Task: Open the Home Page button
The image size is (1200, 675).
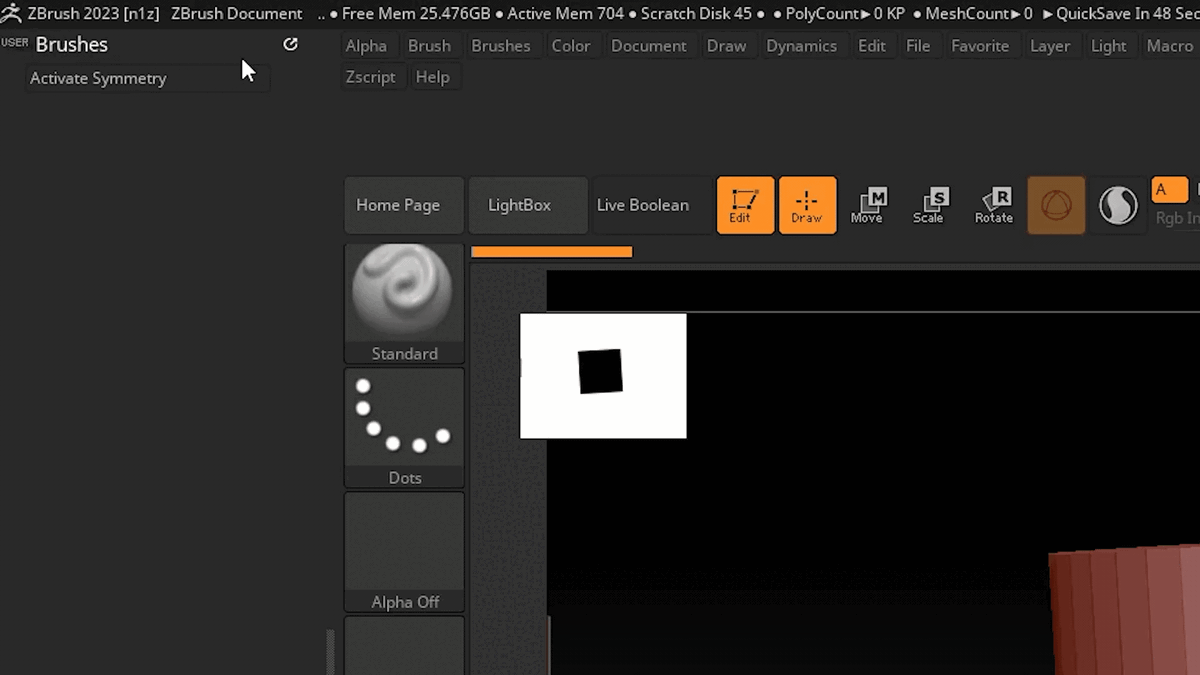Action: [x=404, y=205]
